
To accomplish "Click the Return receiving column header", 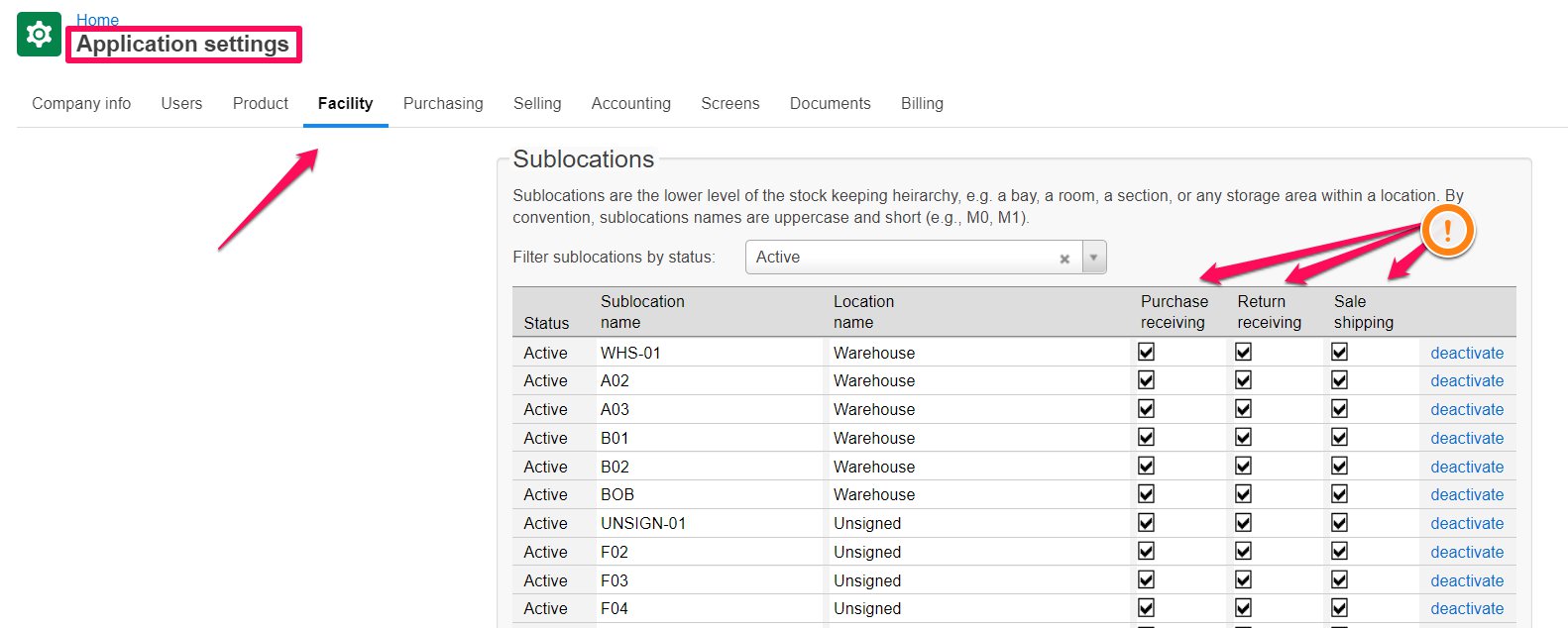I will pos(1269,312).
